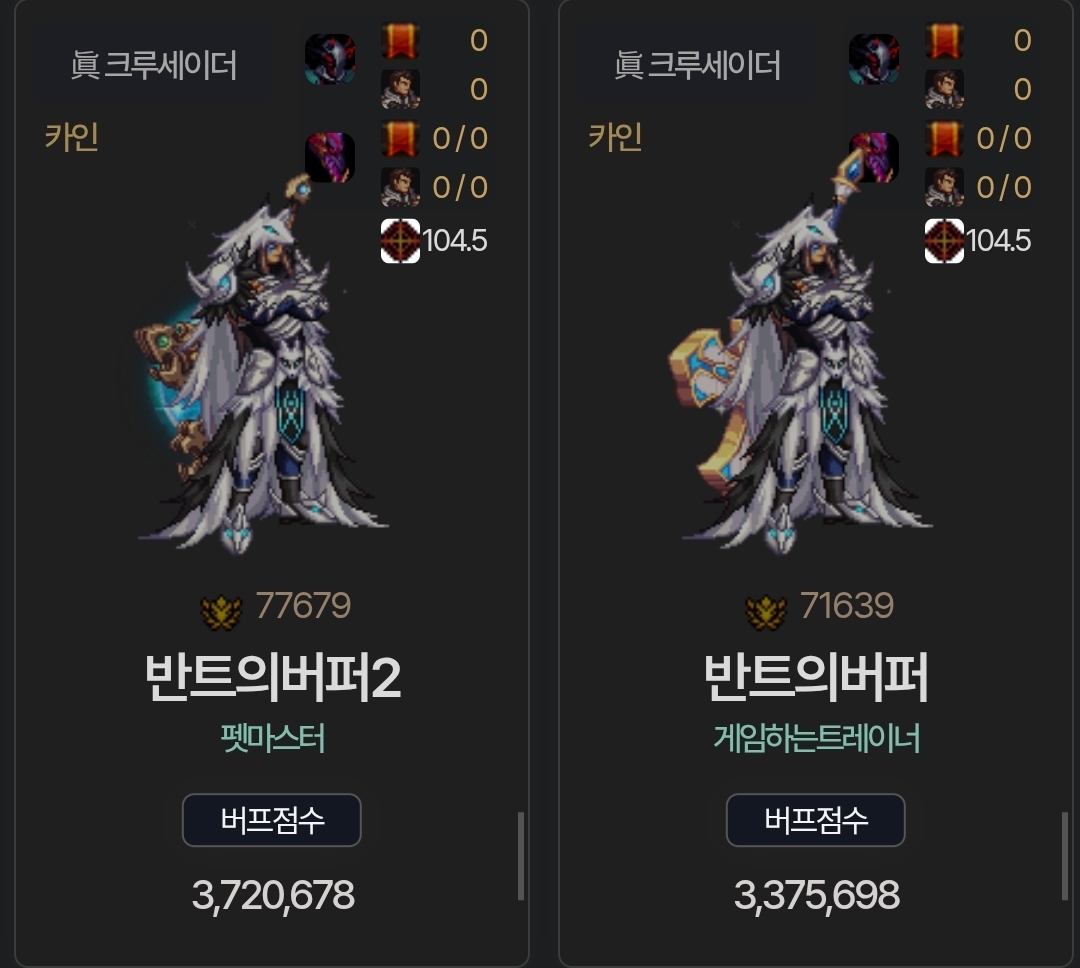The image size is (1080, 968).
Task: Click the purple dragon icon in left card
Action: 330,158
